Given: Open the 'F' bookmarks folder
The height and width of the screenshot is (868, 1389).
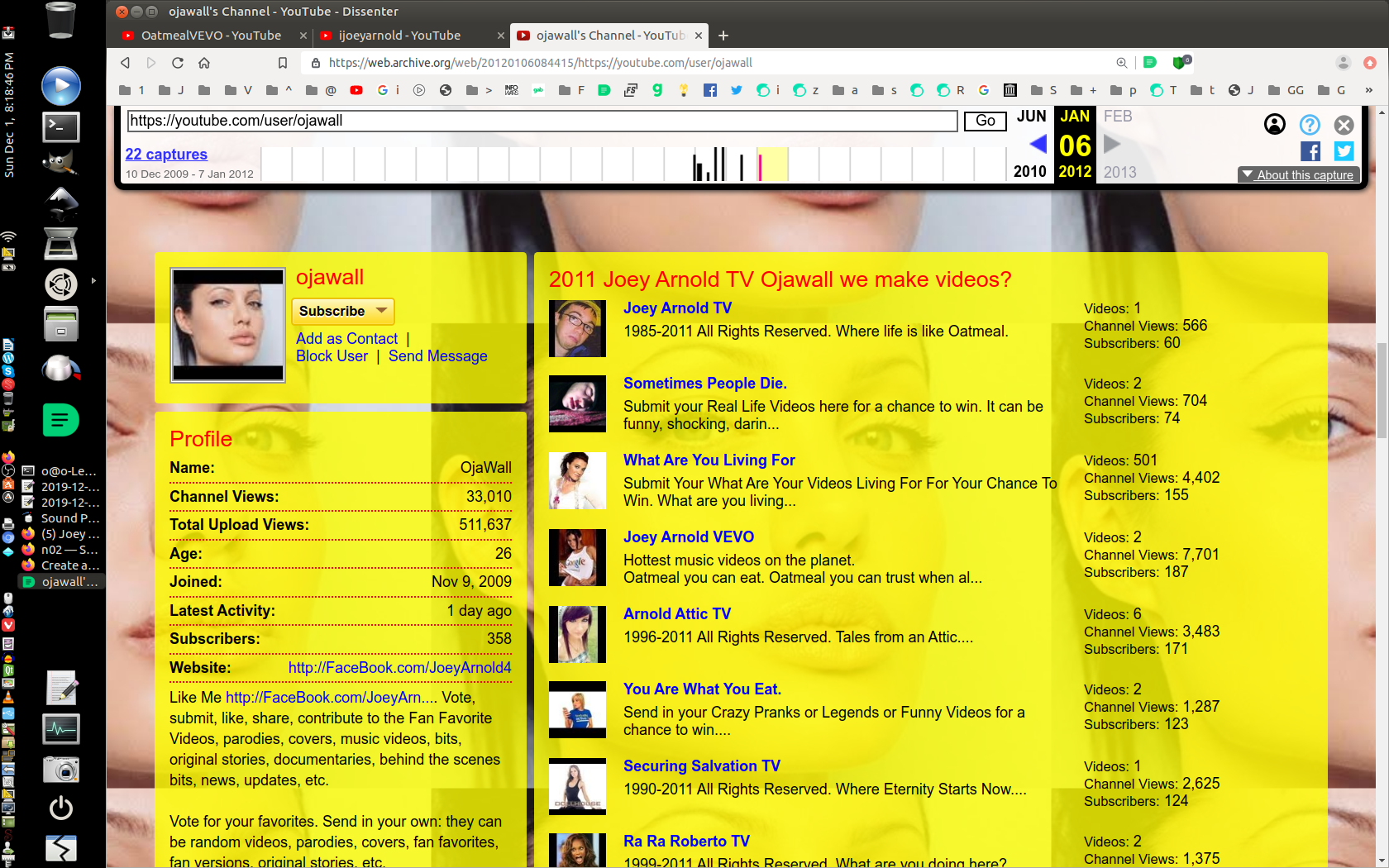Looking at the screenshot, I should (571, 90).
